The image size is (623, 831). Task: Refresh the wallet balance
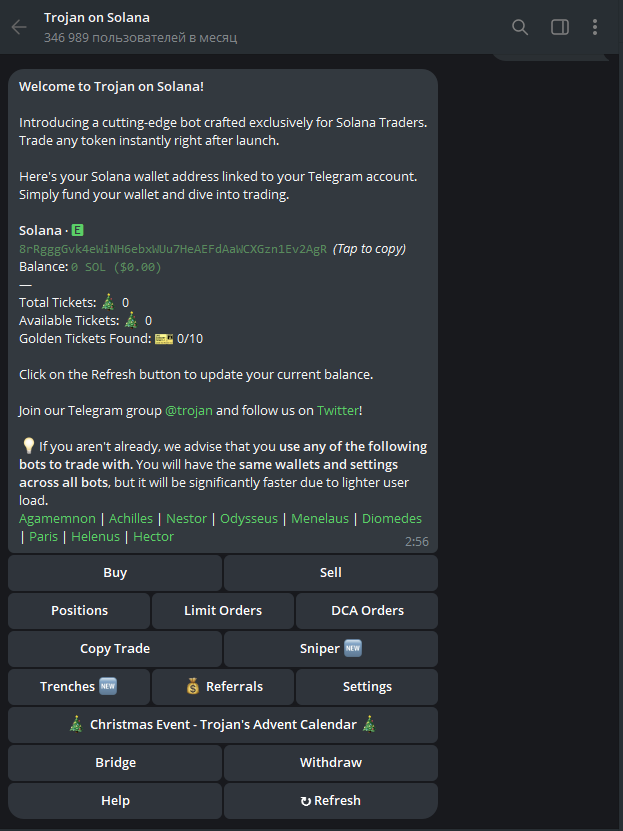tap(331, 801)
